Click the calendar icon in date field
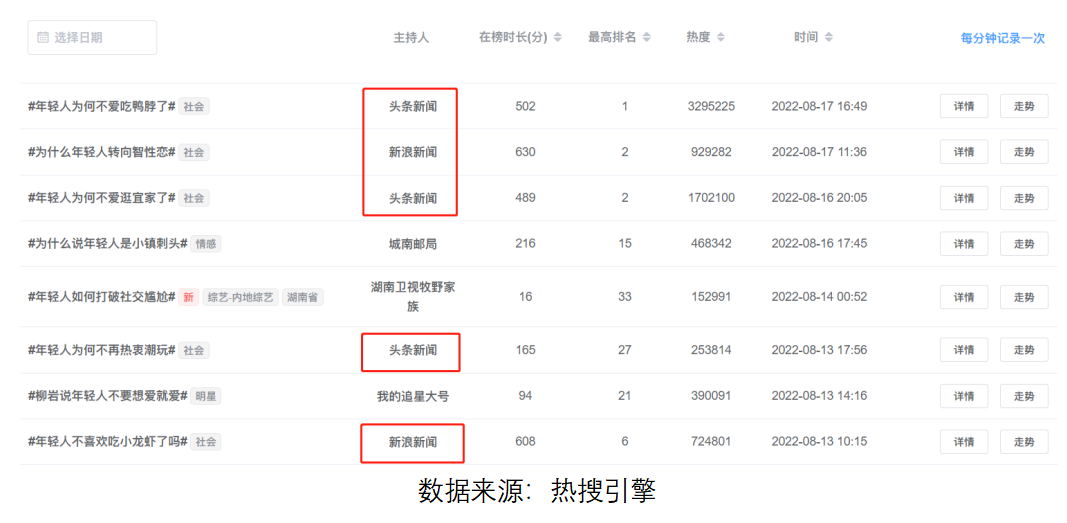Image resolution: width=1067 pixels, height=523 pixels. pos(43,38)
